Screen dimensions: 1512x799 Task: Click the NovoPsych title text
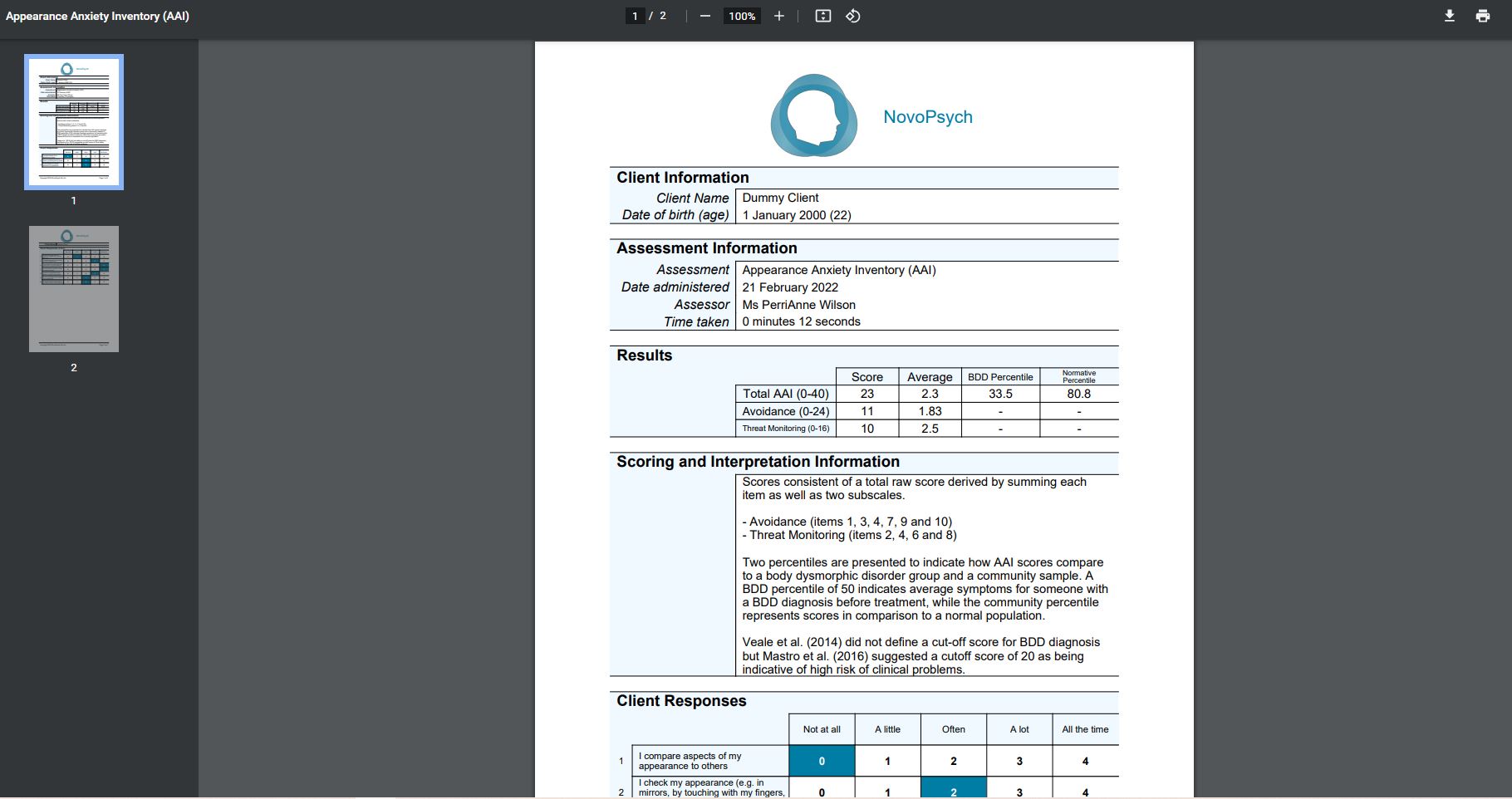pos(928,117)
